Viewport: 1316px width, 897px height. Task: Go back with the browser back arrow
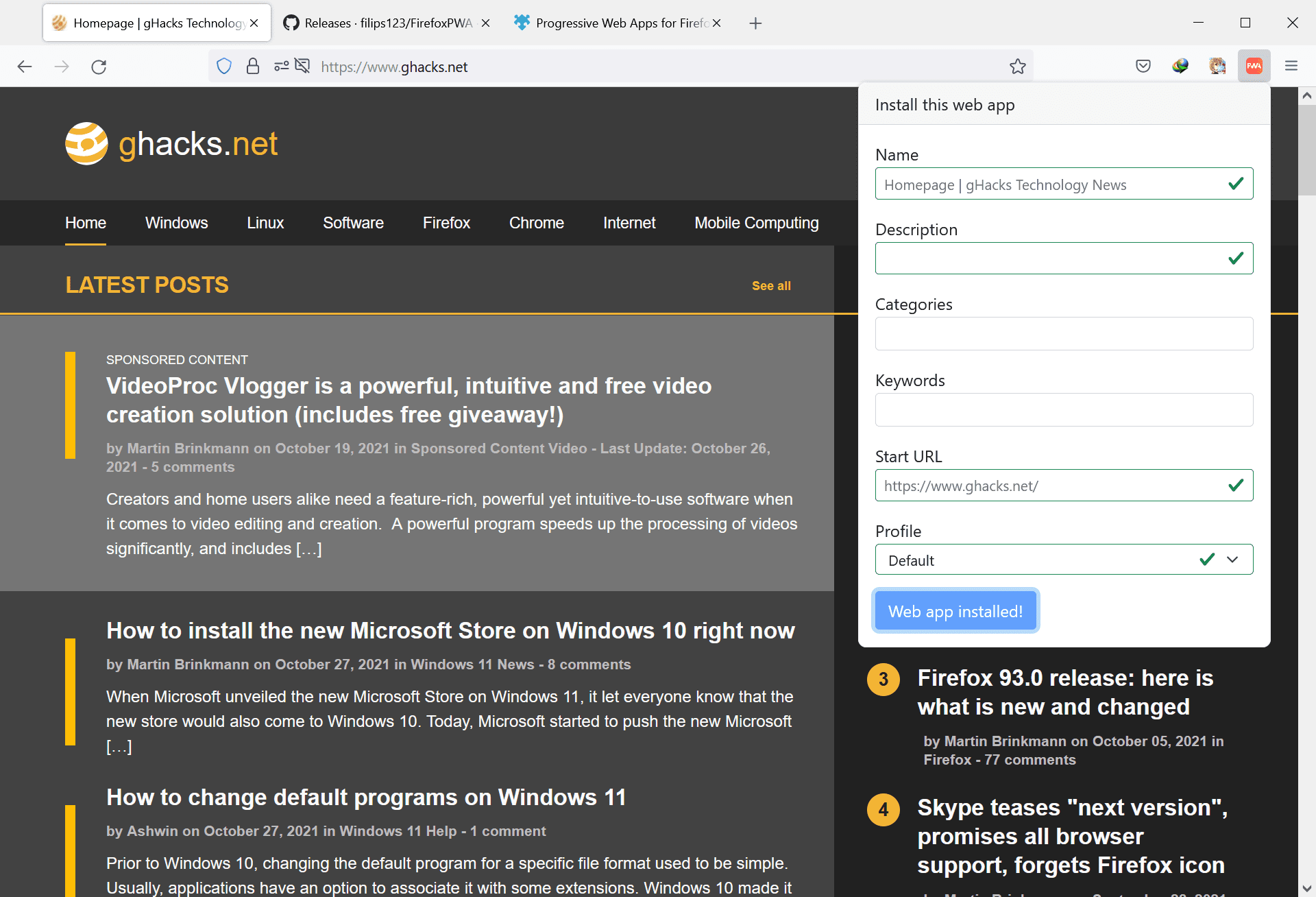(25, 67)
